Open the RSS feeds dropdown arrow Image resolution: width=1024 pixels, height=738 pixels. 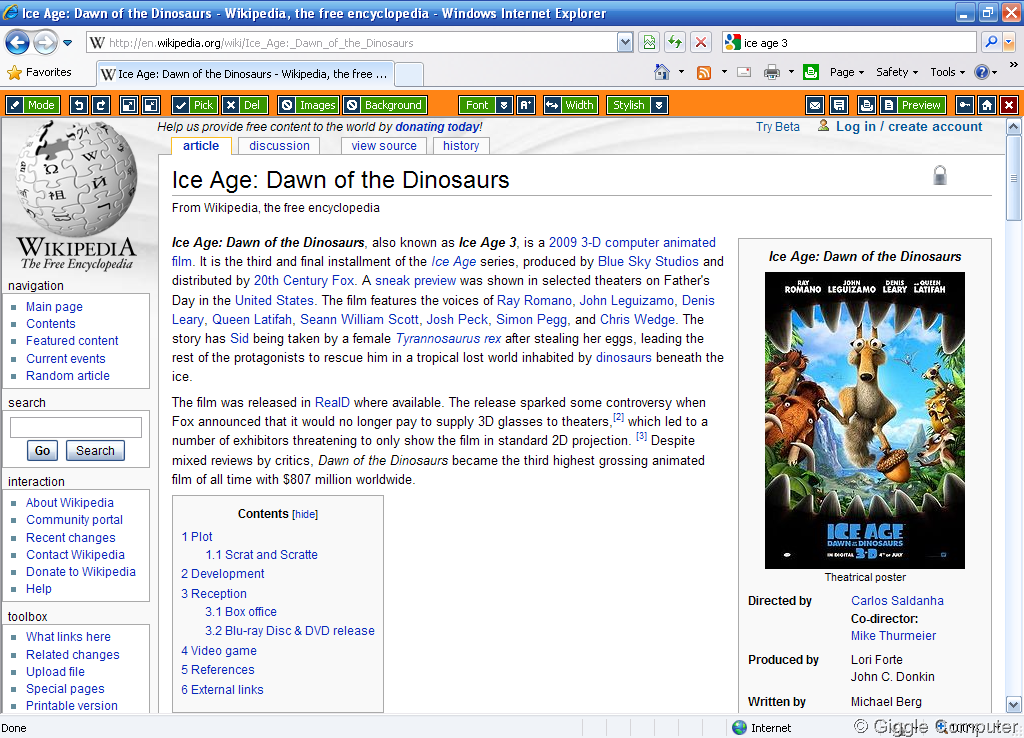point(724,72)
